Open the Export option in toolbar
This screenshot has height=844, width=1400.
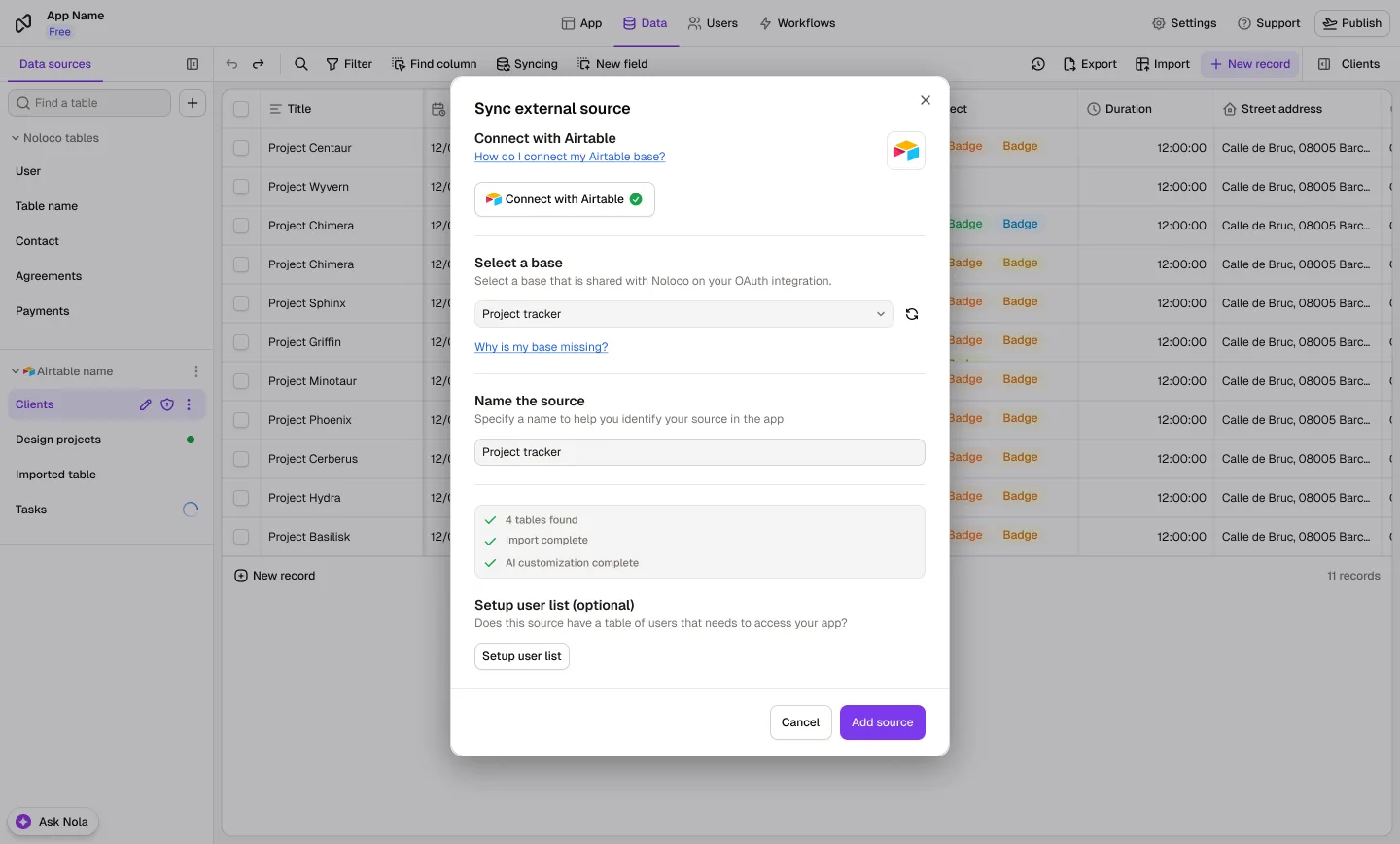(x=1090, y=64)
